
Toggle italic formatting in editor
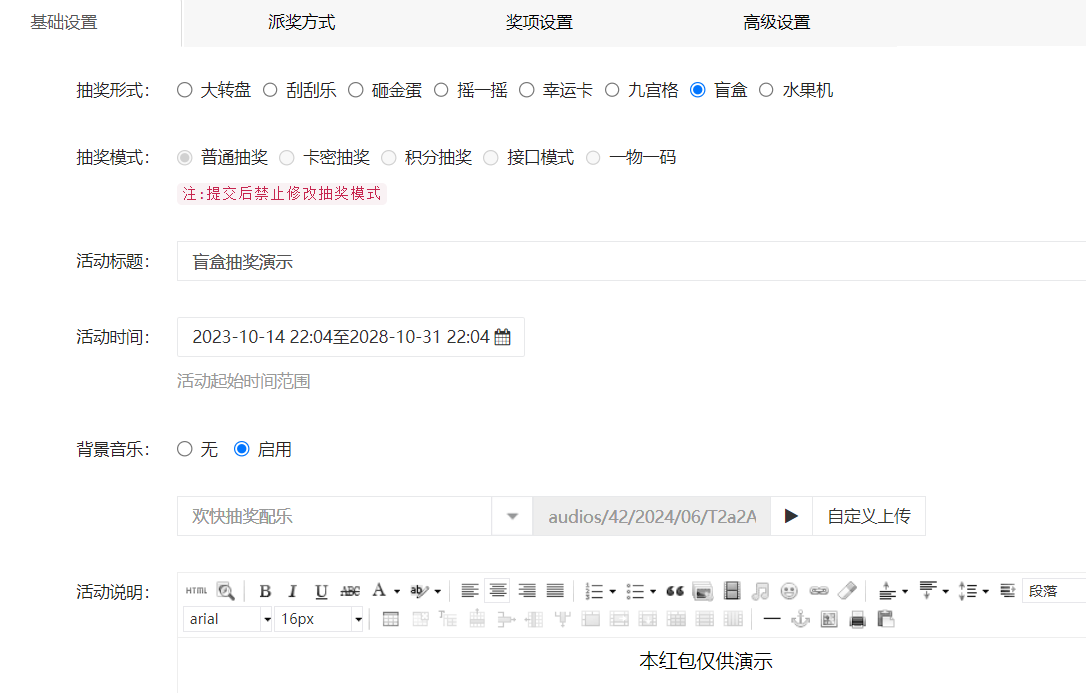pos(292,591)
